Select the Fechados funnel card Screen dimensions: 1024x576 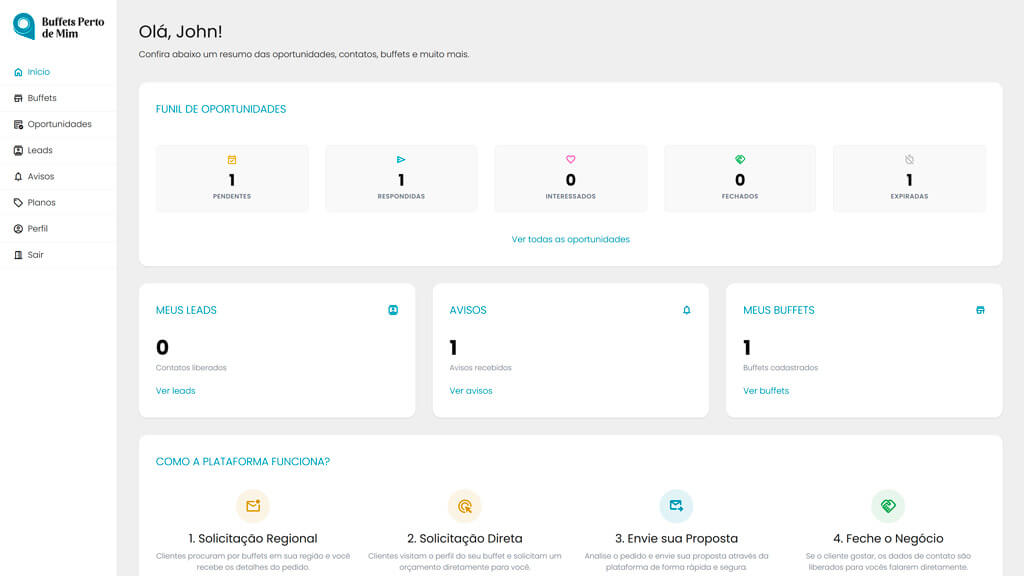[x=740, y=178]
